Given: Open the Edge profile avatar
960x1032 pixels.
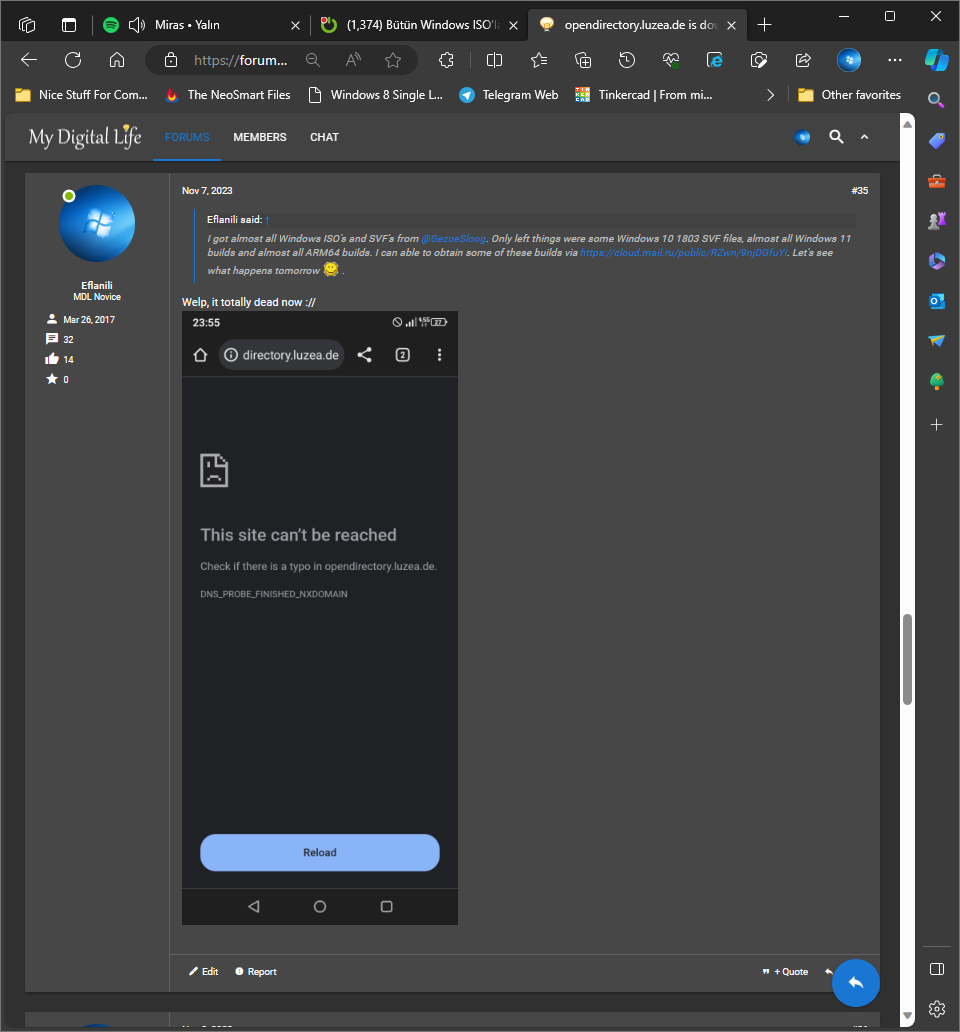Looking at the screenshot, I should pyautogui.click(x=849, y=60).
